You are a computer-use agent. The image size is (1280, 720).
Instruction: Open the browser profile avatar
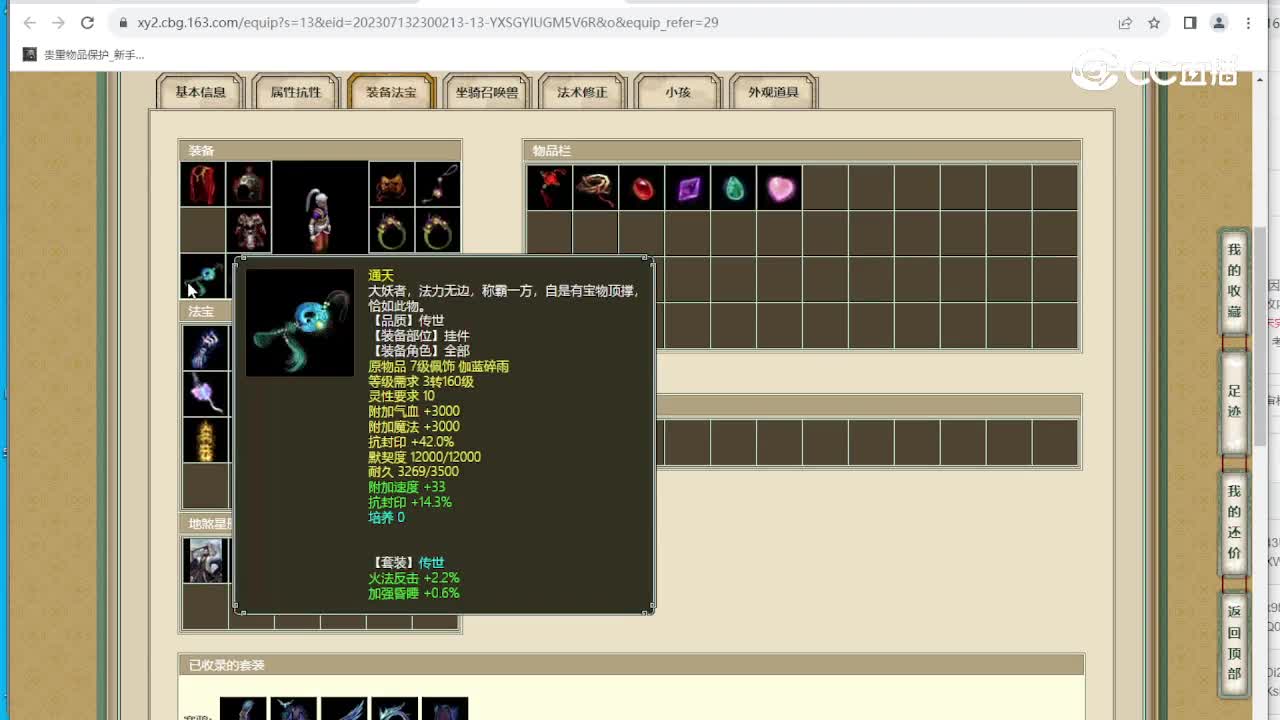coord(1219,22)
